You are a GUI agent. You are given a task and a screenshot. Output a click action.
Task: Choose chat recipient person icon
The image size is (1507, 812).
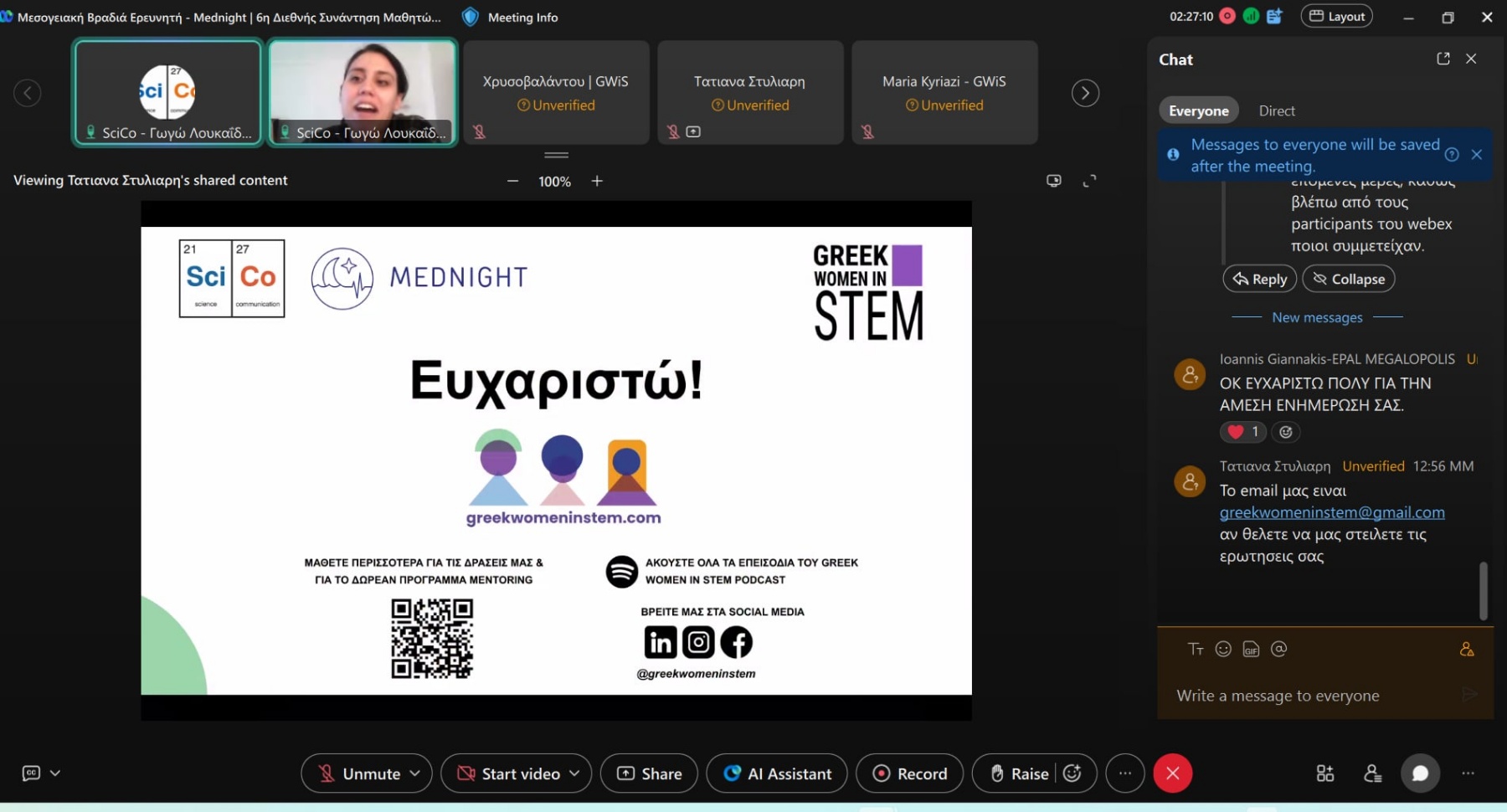(1467, 649)
